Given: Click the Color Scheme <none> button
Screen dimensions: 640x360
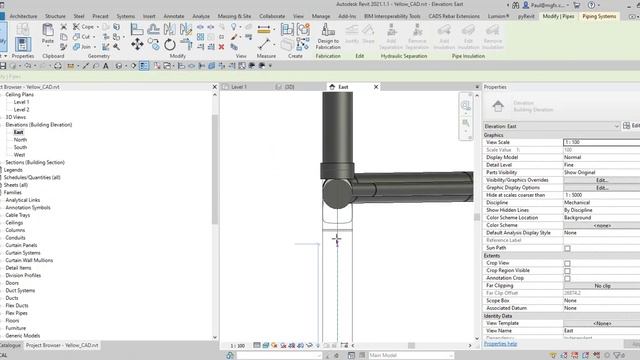Looking at the screenshot, I should point(602,225).
